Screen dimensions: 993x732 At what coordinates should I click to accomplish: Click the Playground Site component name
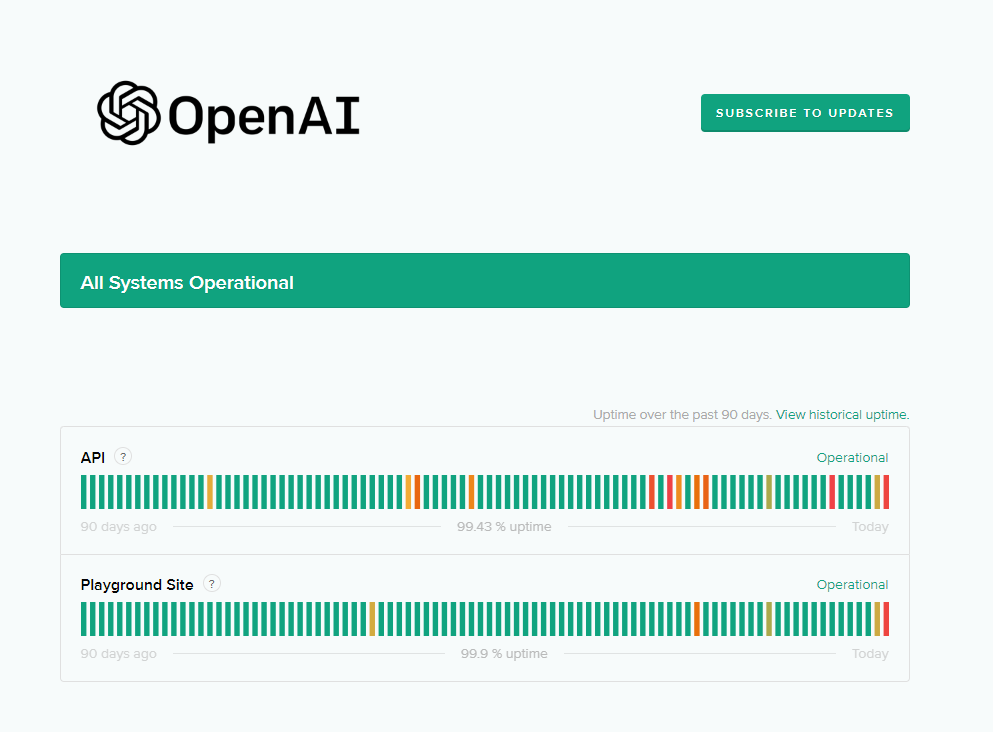[x=137, y=585]
